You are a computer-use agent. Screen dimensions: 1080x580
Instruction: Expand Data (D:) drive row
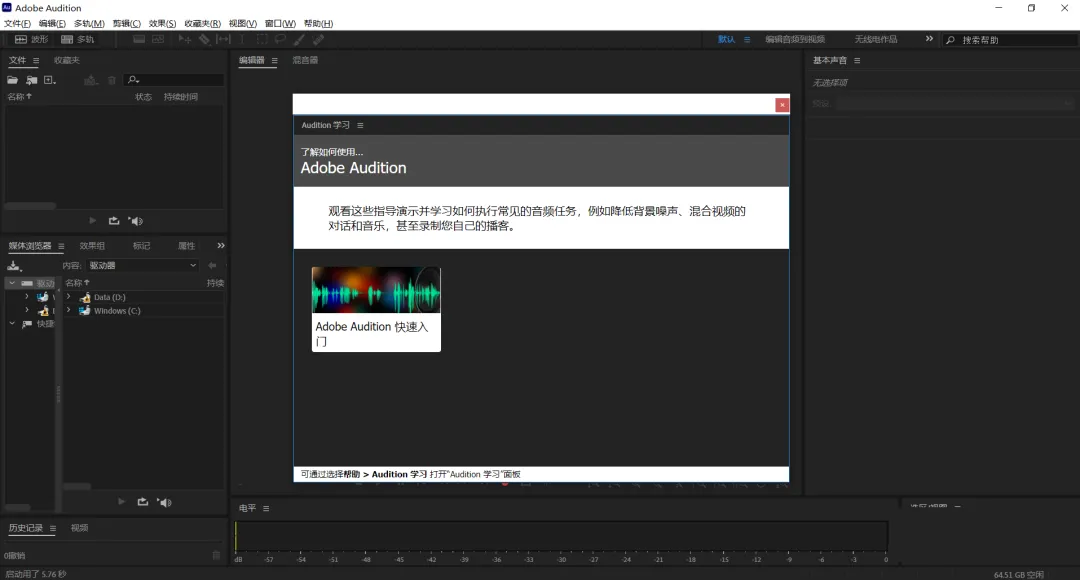(x=68, y=297)
